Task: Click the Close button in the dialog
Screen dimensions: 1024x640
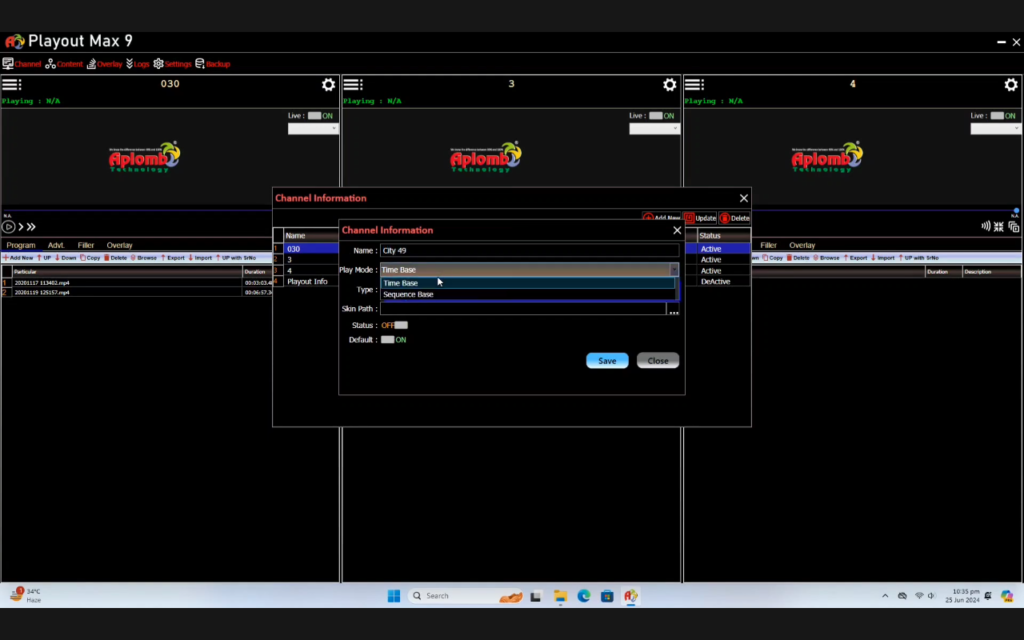Action: (658, 361)
